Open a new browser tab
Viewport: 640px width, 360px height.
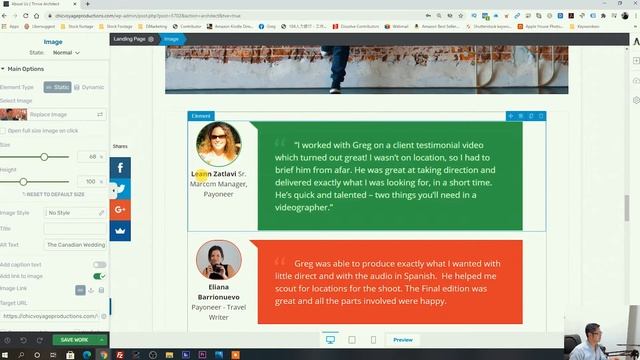[x=88, y=4]
